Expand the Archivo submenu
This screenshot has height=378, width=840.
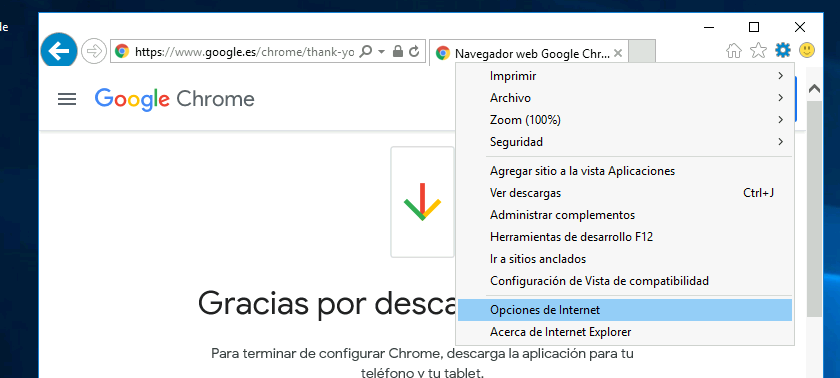click(x=625, y=98)
